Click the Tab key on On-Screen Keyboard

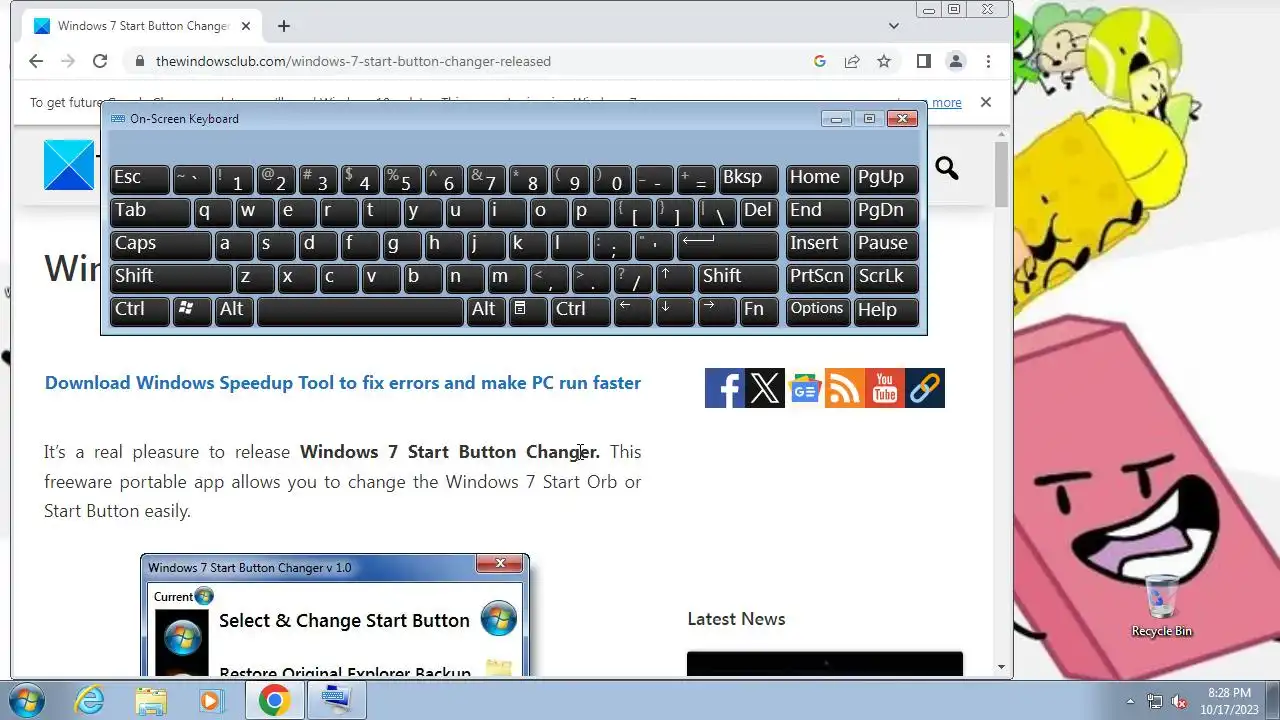tap(150, 212)
